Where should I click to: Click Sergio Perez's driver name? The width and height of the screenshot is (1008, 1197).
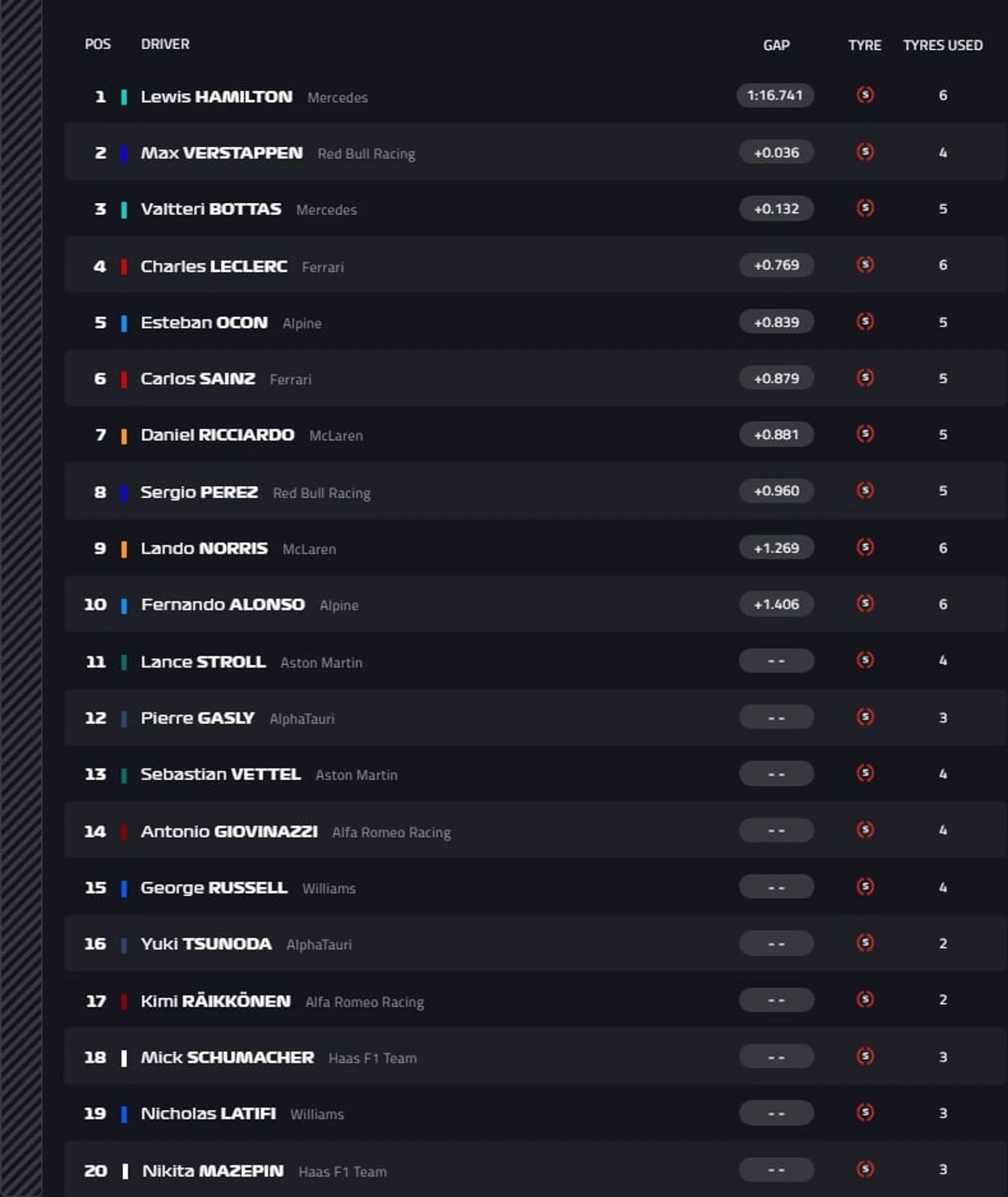(199, 492)
